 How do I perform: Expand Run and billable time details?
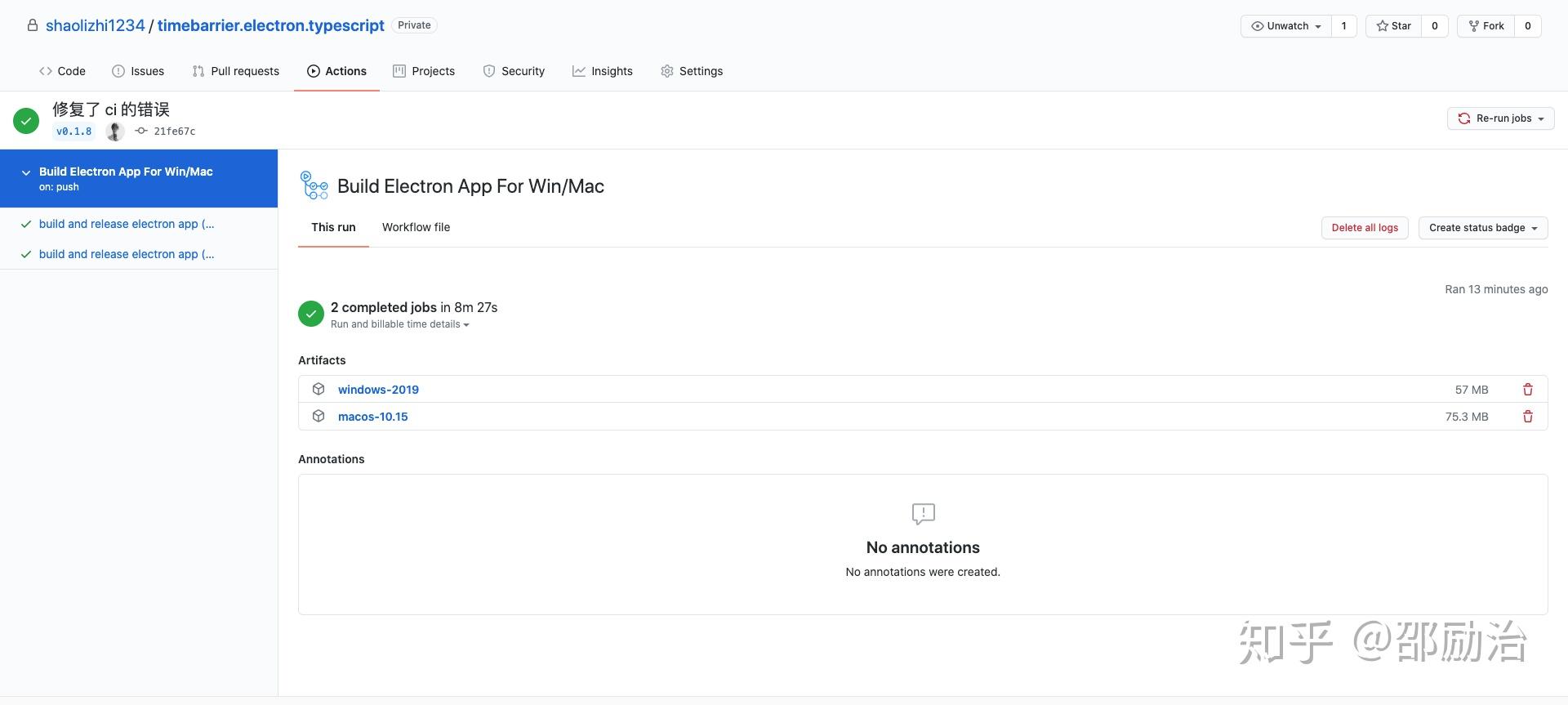click(400, 324)
